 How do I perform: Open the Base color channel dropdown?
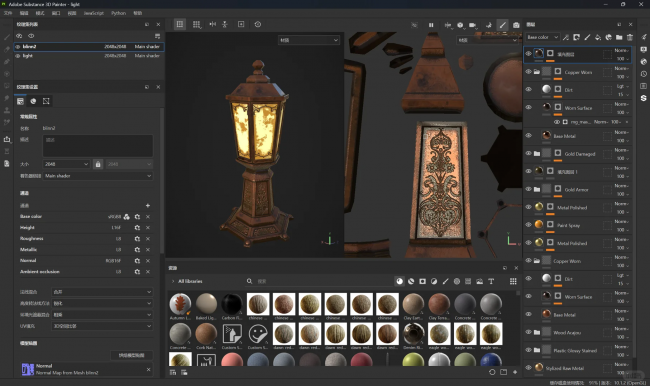pyautogui.click(x=542, y=37)
